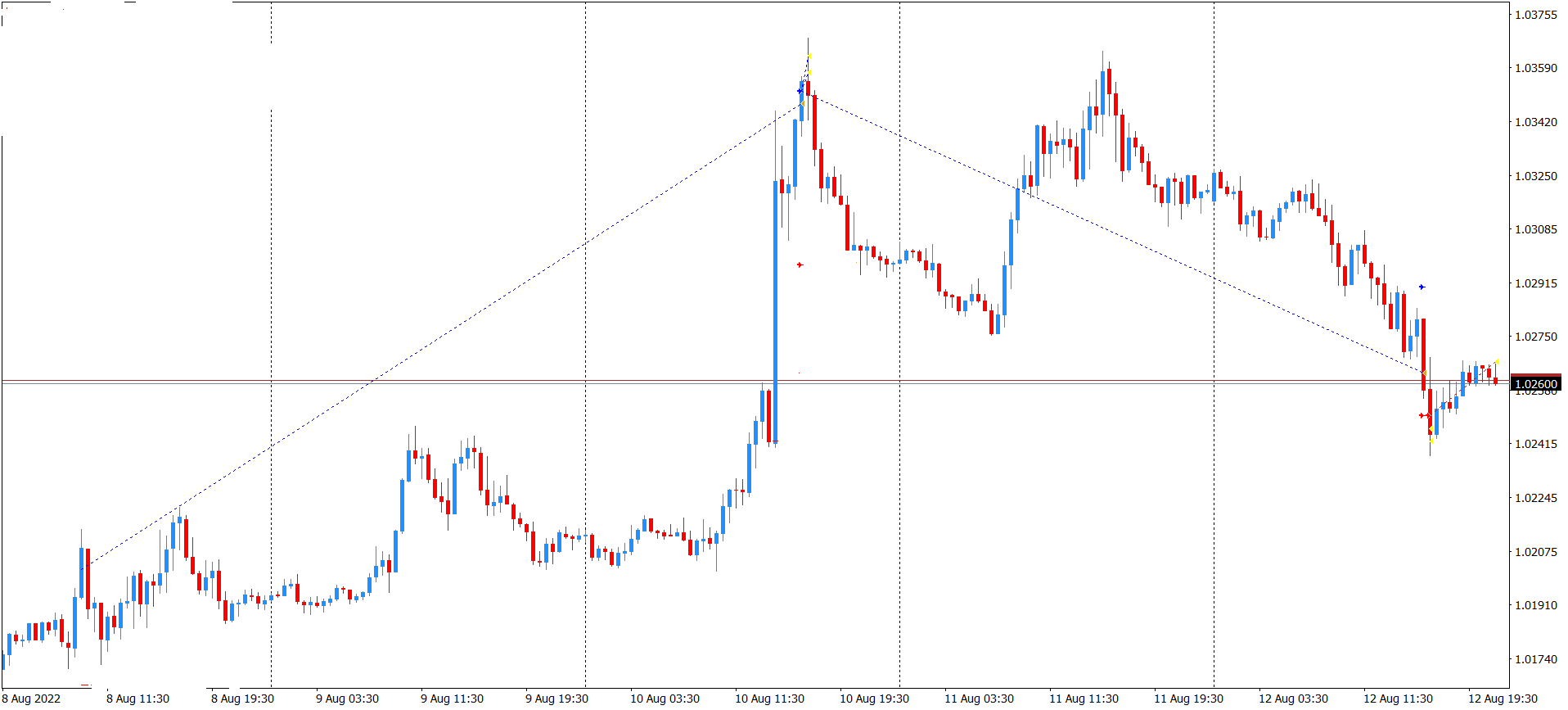
Task: Click the 1.01740 price axis label
Action: [1536, 659]
